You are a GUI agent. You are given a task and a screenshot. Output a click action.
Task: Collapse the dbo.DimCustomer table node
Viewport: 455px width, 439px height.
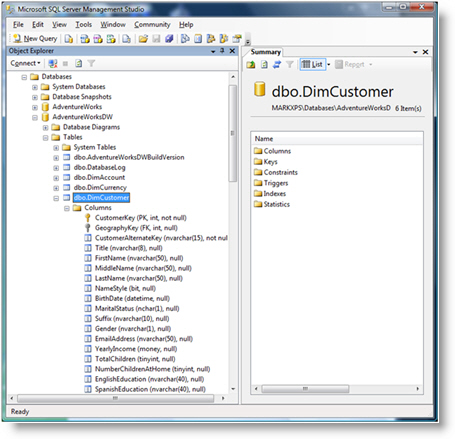pyautogui.click(x=56, y=198)
